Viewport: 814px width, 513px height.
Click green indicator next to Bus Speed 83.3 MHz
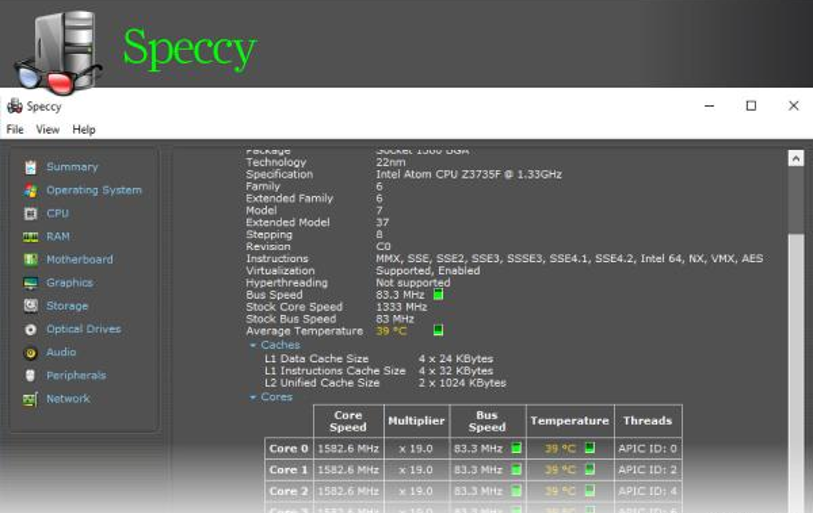(x=438, y=294)
